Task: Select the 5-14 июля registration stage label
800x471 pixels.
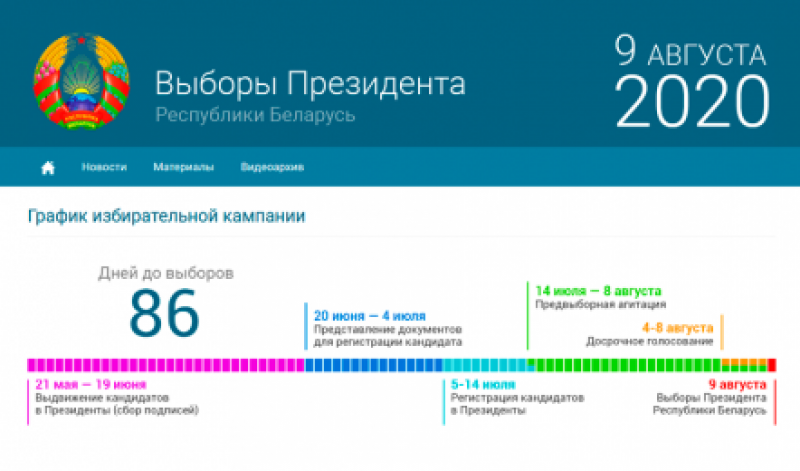Action: coord(484,384)
